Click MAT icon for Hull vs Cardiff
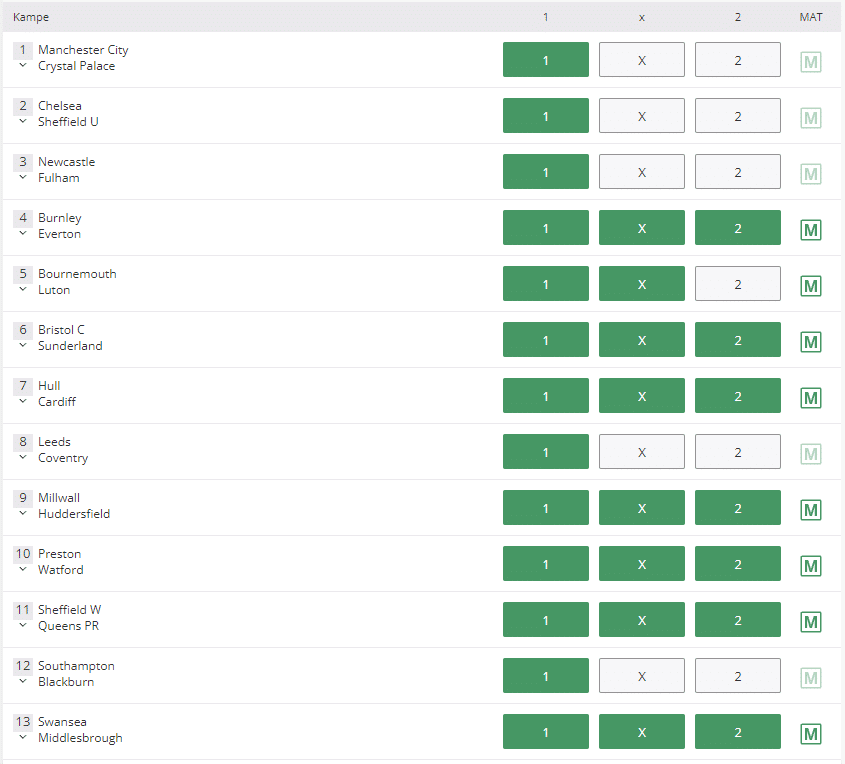The height and width of the screenshot is (764, 845). pos(811,398)
